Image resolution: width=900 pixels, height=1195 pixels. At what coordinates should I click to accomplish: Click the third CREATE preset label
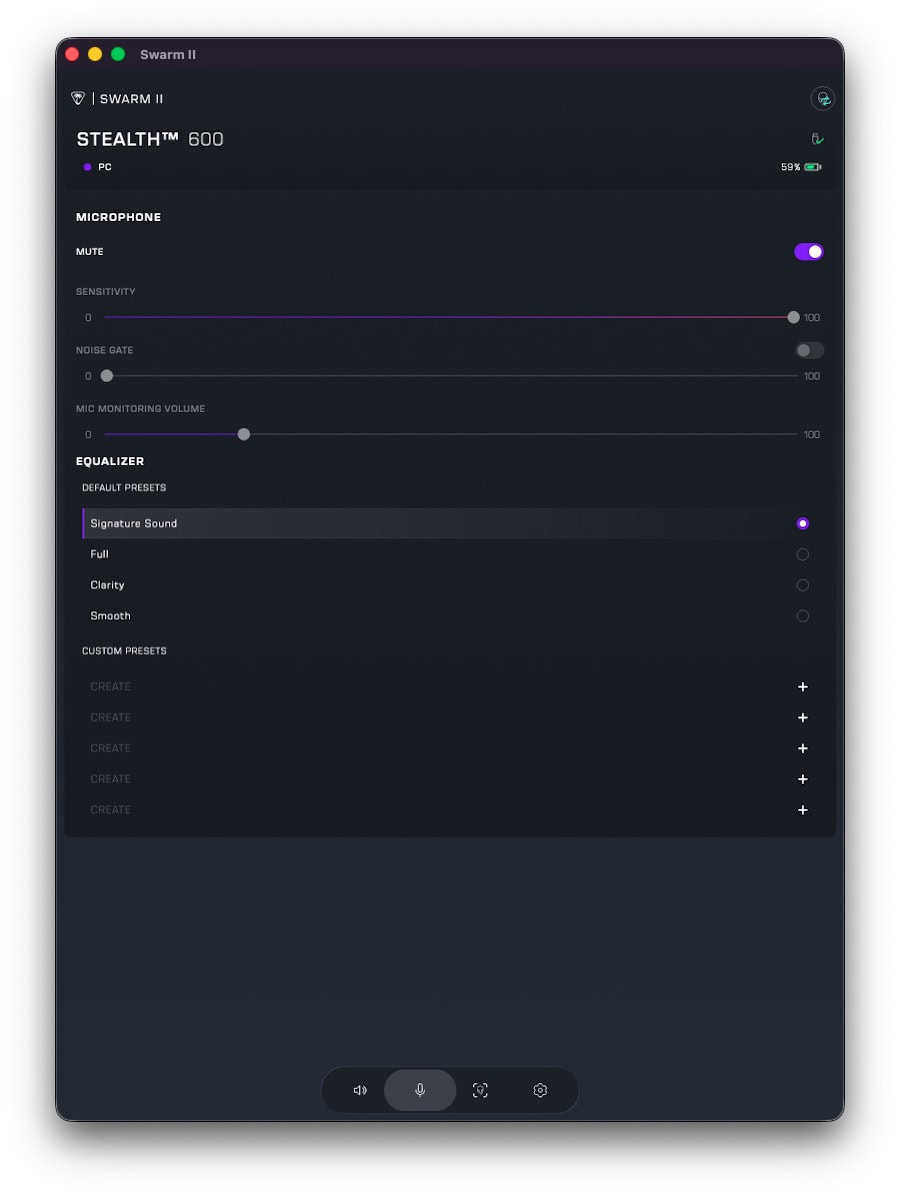point(110,748)
